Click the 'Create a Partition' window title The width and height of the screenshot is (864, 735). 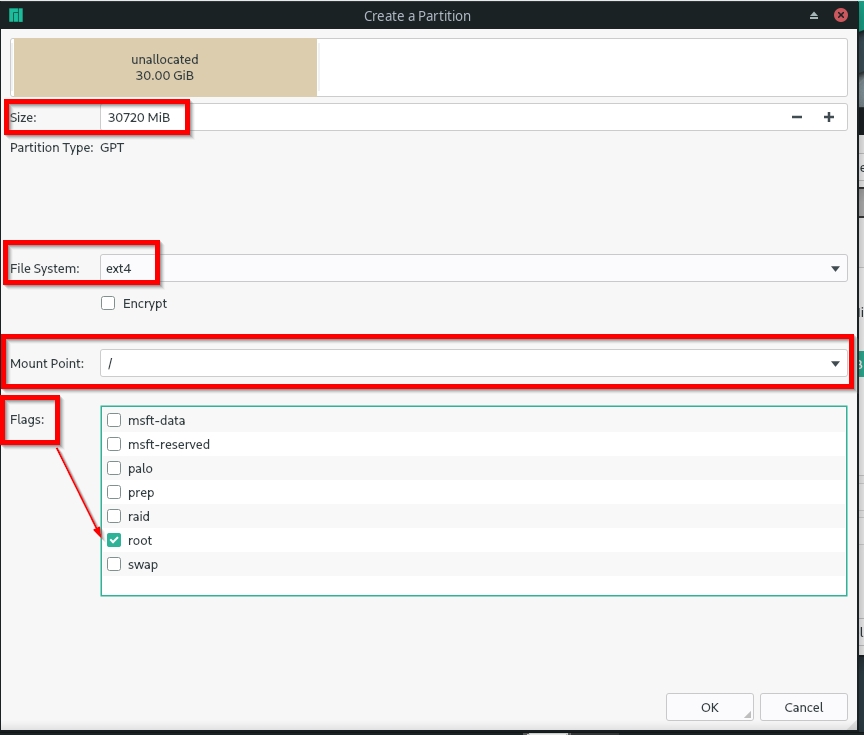pos(417,16)
